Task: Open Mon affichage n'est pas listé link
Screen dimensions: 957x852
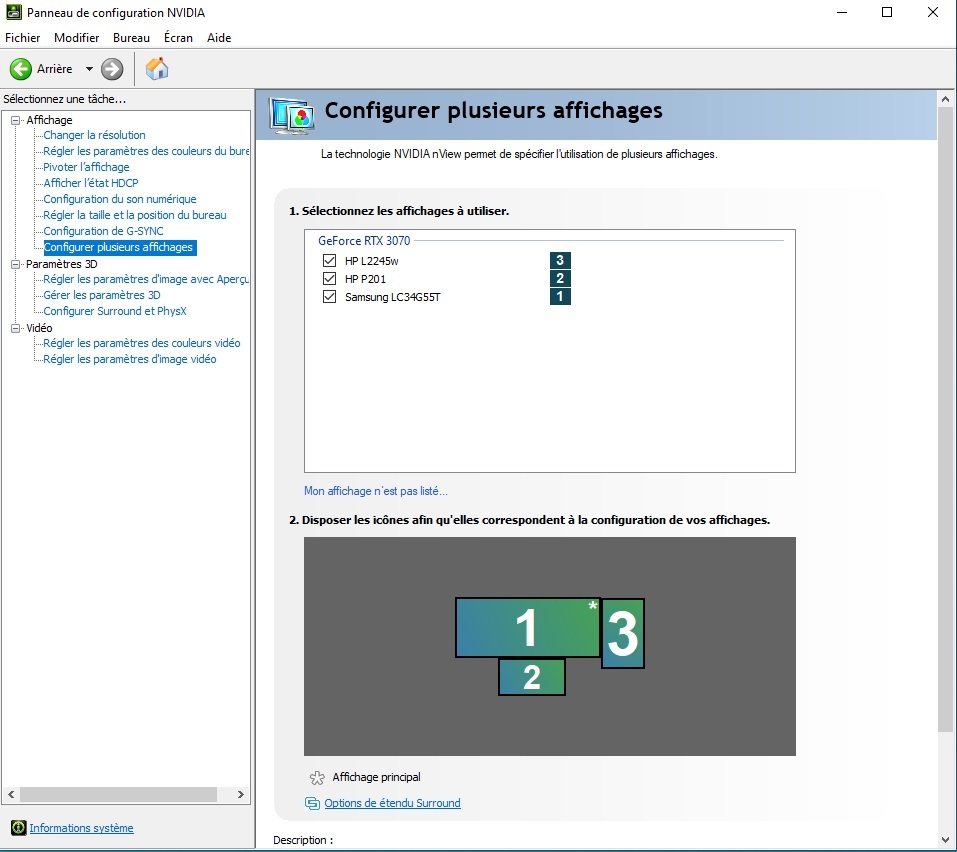Action: 375,491
